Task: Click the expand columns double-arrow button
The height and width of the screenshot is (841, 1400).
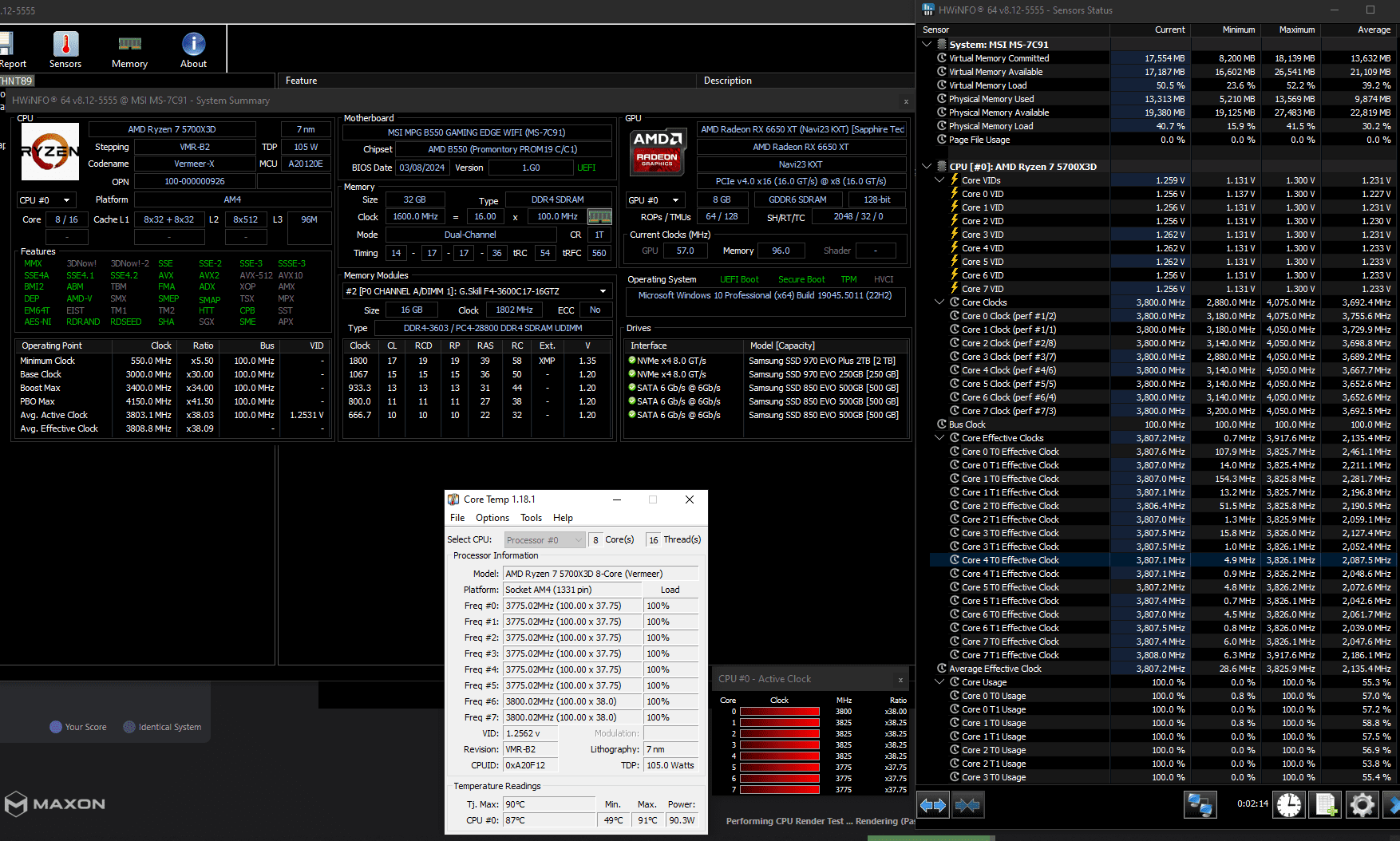Action: tap(933, 805)
